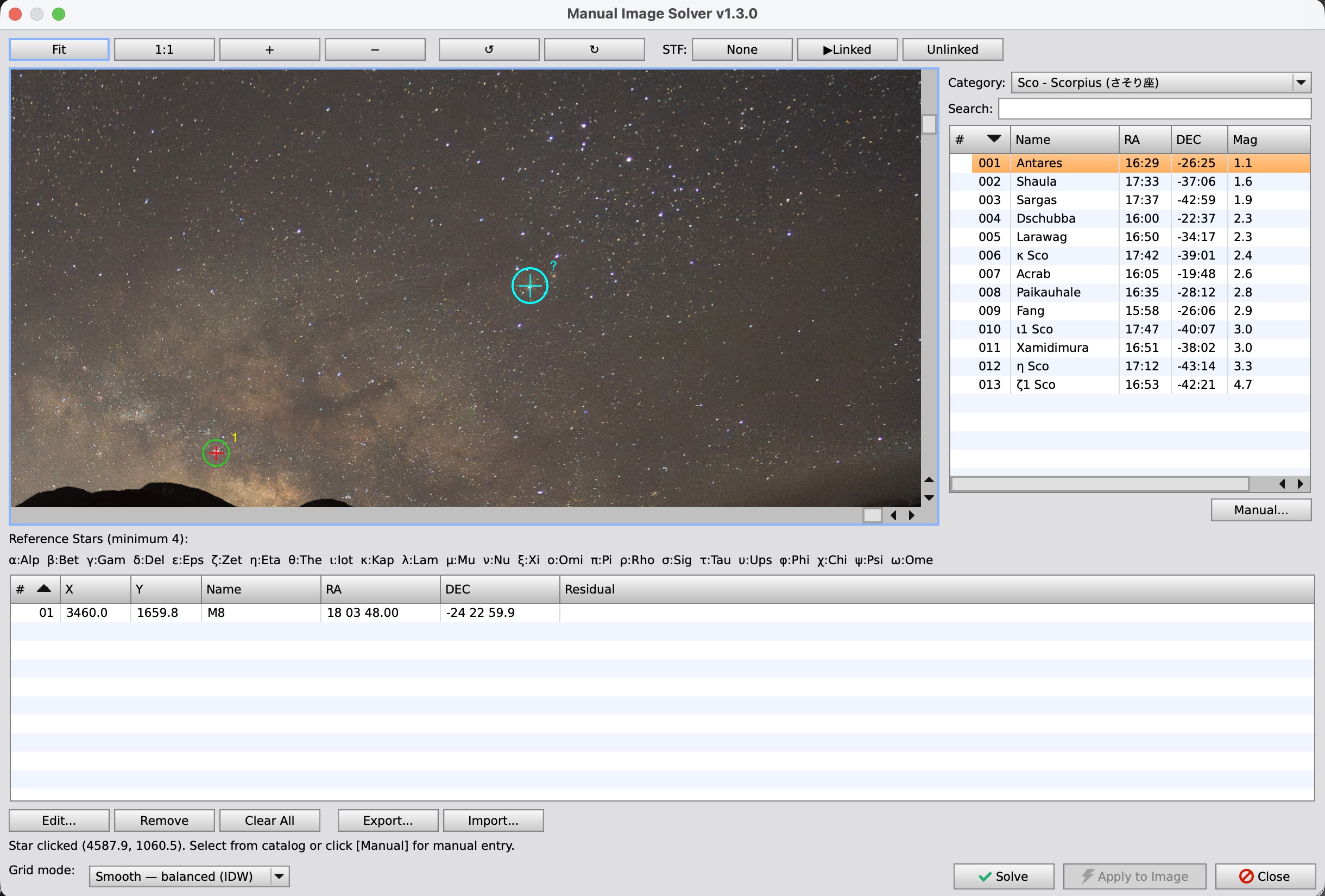Image resolution: width=1325 pixels, height=896 pixels.
Task: Rotate the image clockwise
Action: 594,49
